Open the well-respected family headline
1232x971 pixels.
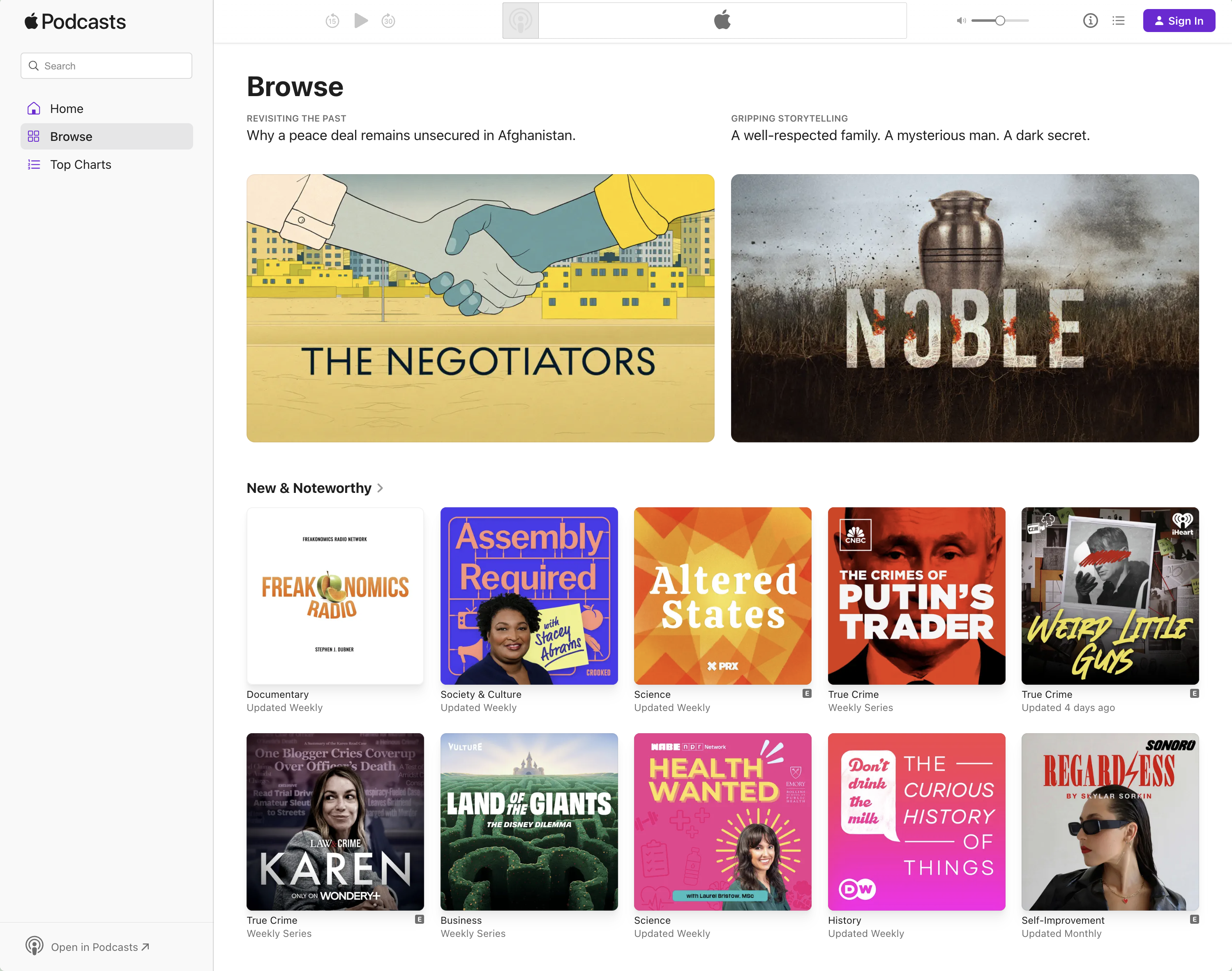point(910,135)
